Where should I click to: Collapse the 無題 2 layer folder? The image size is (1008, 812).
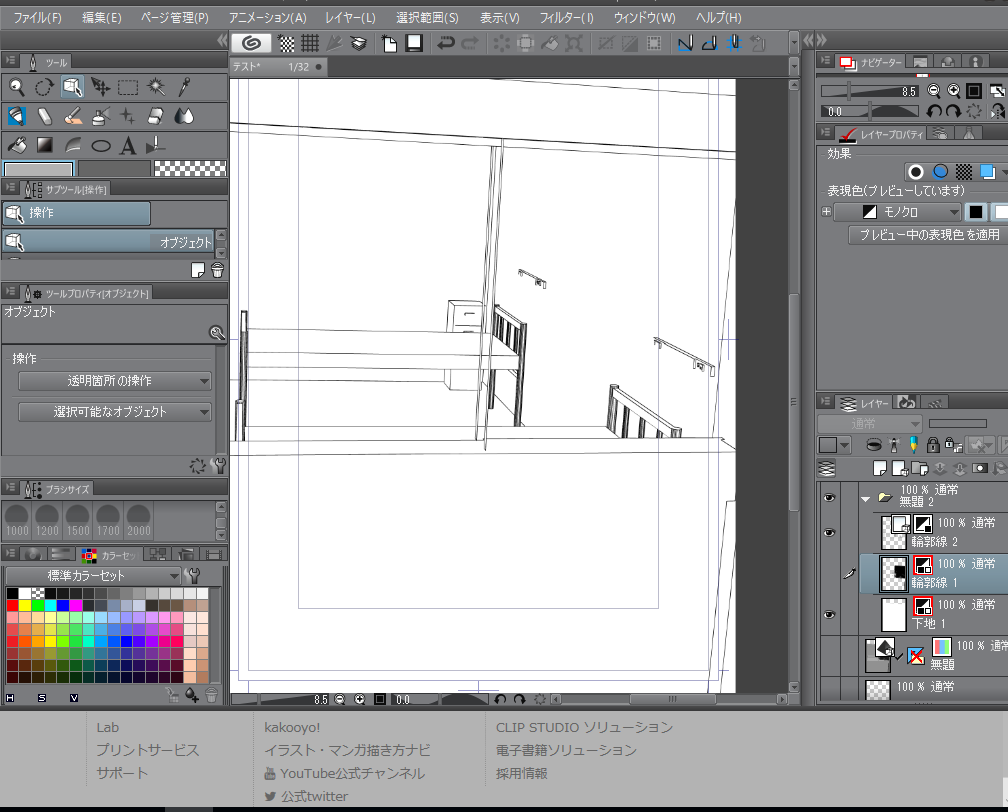click(865, 497)
